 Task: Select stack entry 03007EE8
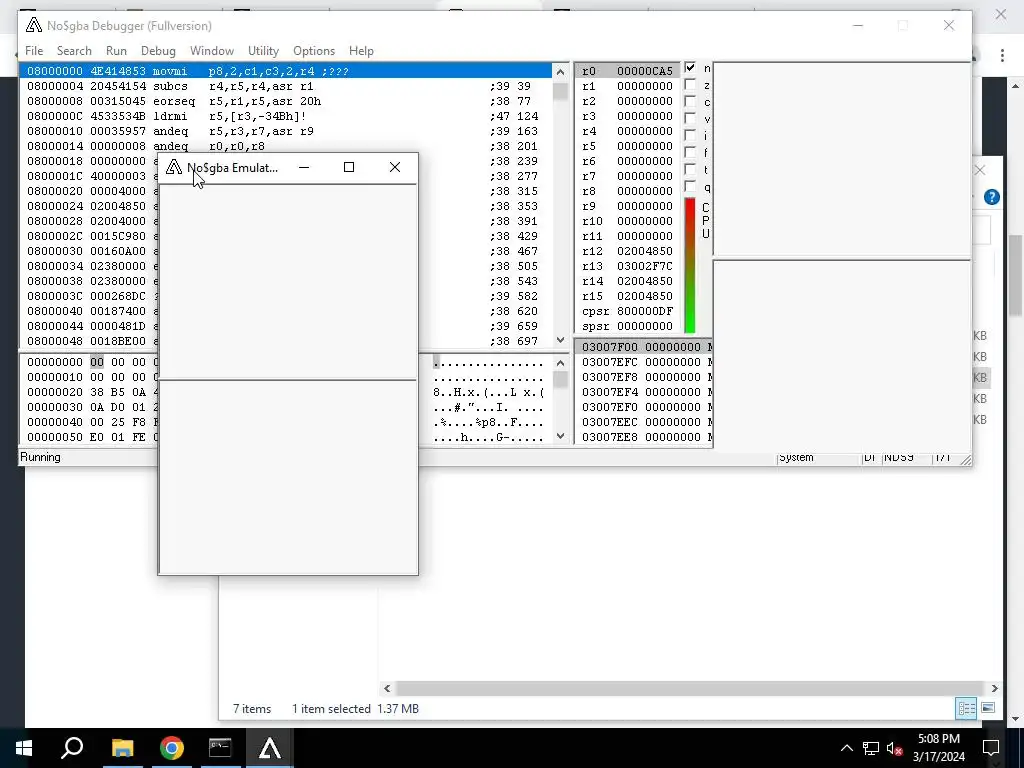(x=644, y=437)
